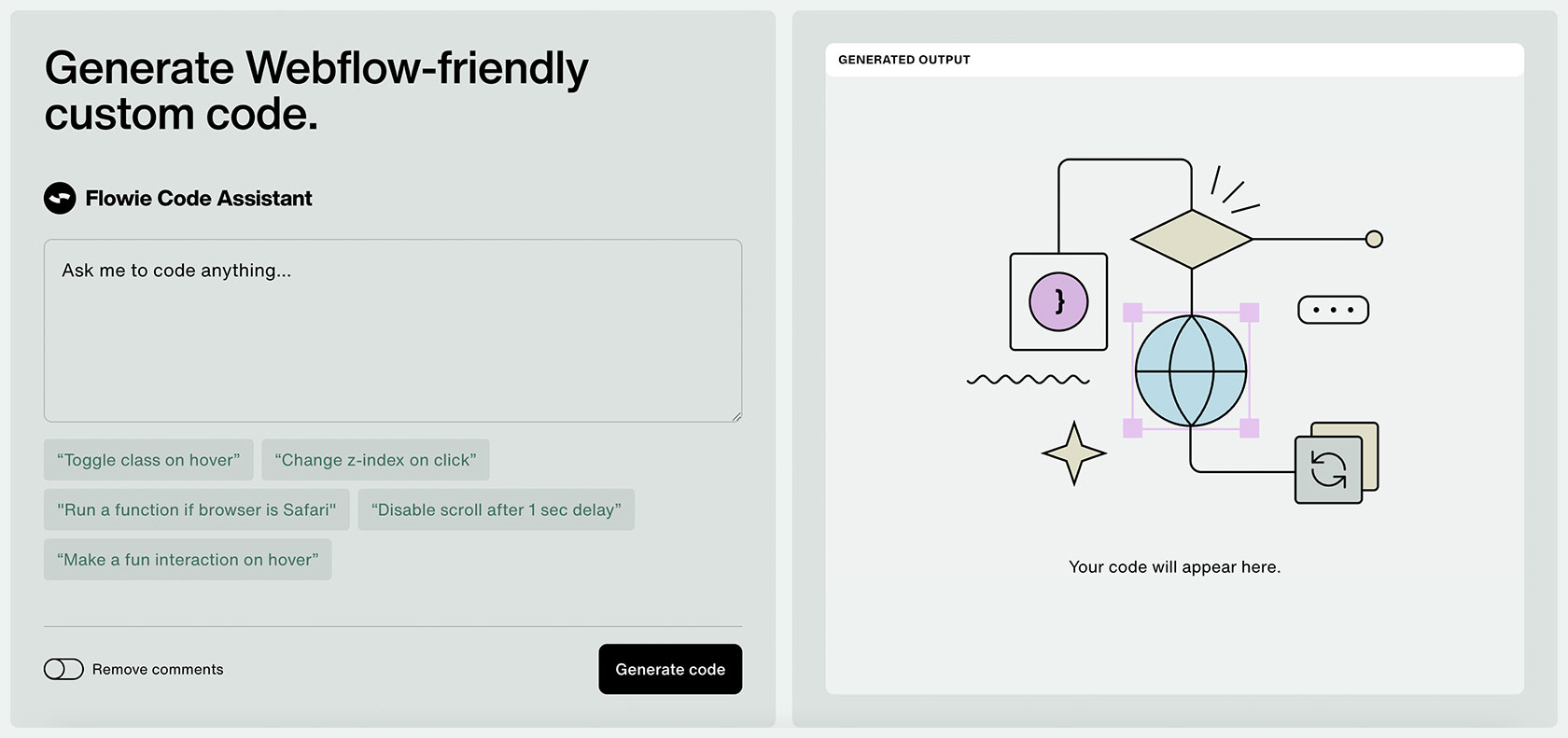Click the wavy squiggle line icon
The image size is (1568, 738).
(x=1029, y=380)
